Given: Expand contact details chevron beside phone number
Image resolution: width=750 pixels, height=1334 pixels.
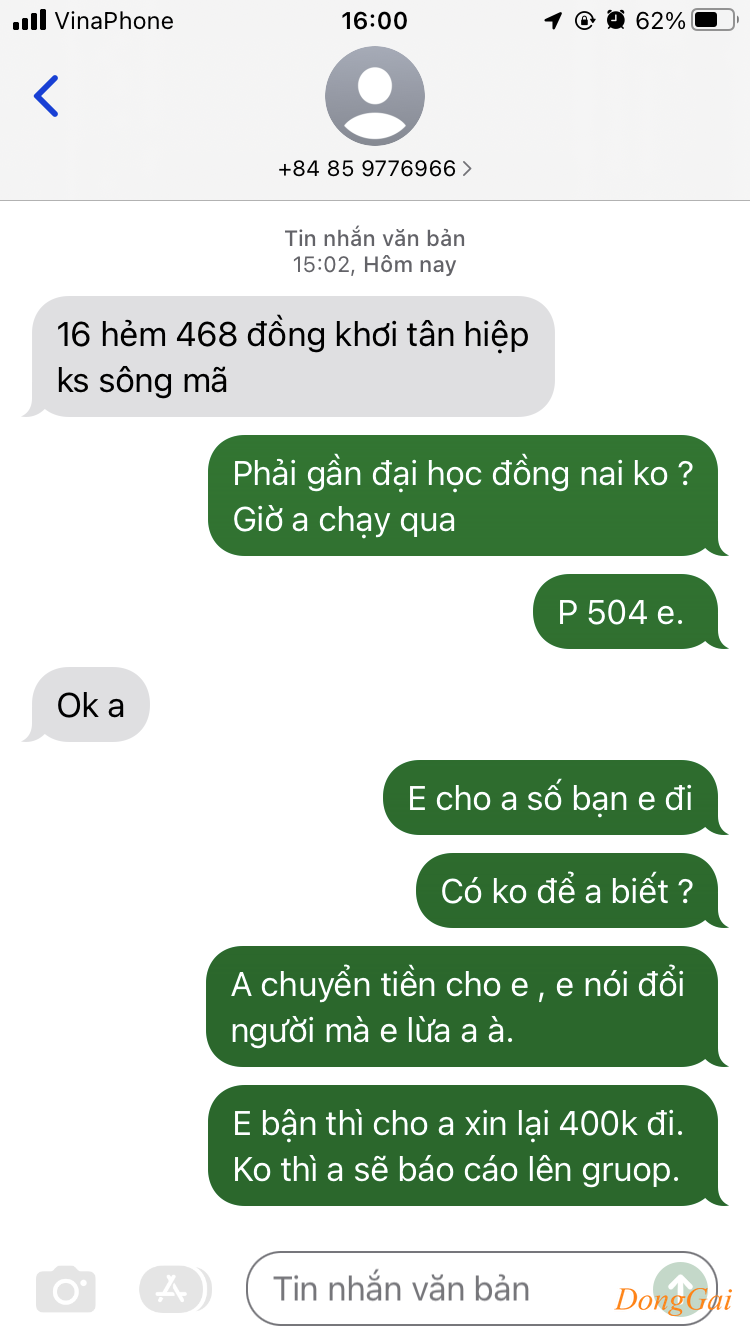Looking at the screenshot, I should pyautogui.click(x=467, y=169).
